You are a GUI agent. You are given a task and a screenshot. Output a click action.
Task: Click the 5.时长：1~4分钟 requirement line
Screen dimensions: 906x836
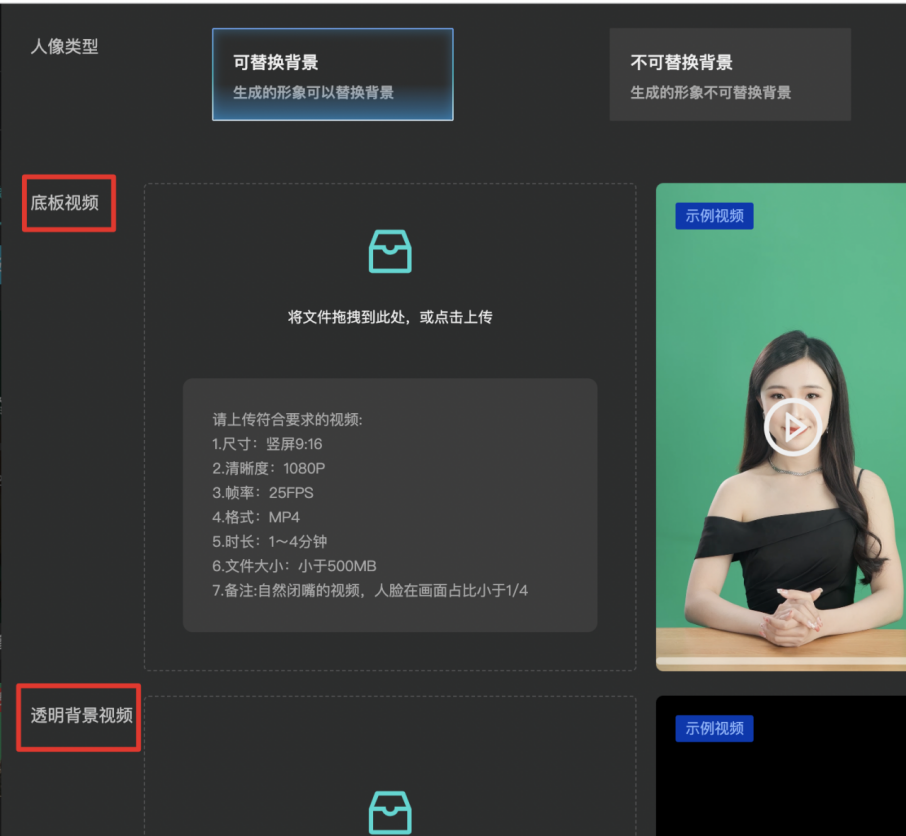click(x=269, y=541)
